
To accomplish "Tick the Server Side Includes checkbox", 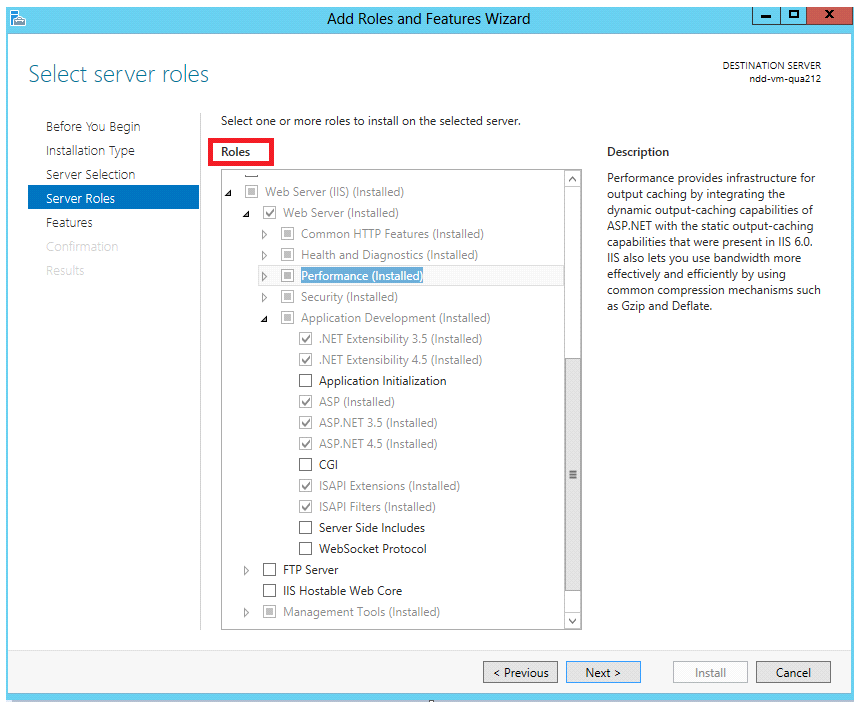I will (x=306, y=528).
